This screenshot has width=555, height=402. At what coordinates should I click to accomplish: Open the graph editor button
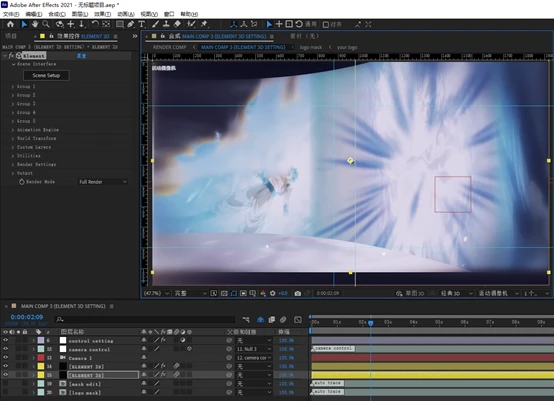298,320
